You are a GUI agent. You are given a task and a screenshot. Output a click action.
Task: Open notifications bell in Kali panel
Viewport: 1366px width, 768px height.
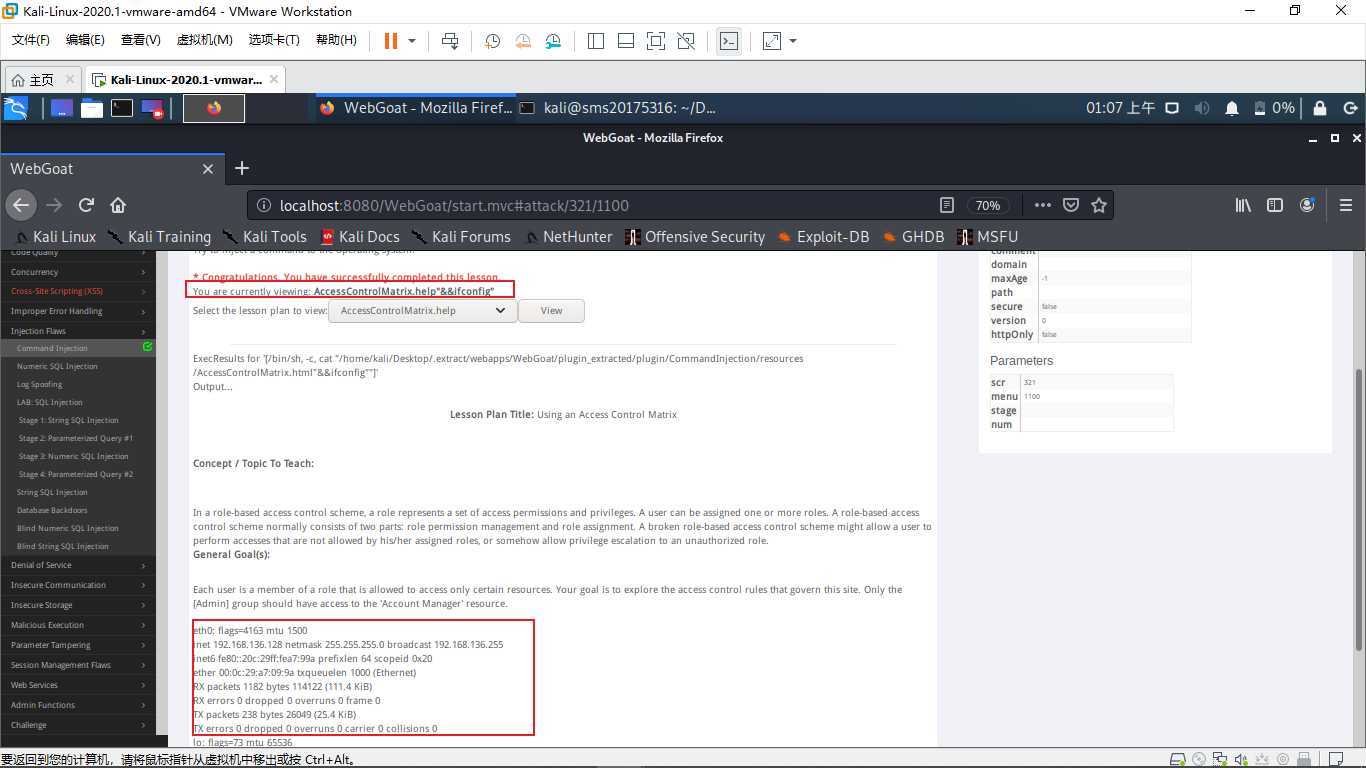click(x=1232, y=108)
